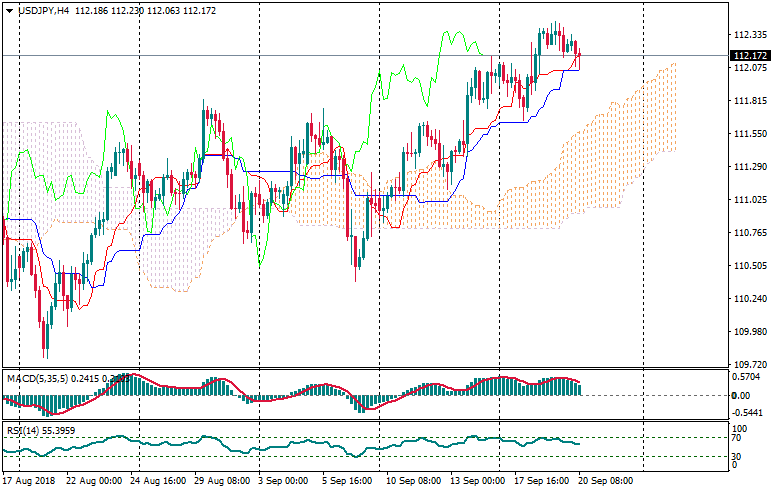Select the RSI(14) indicator label
The image size is (771, 492).
pos(24,431)
